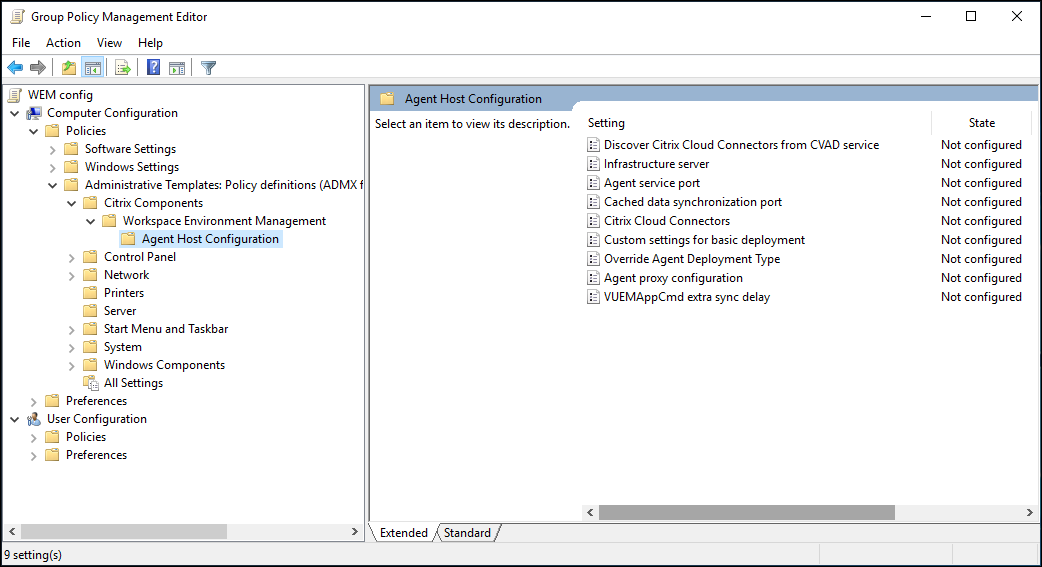
Task: Click the Up One Level folder icon
Action: [x=68, y=68]
